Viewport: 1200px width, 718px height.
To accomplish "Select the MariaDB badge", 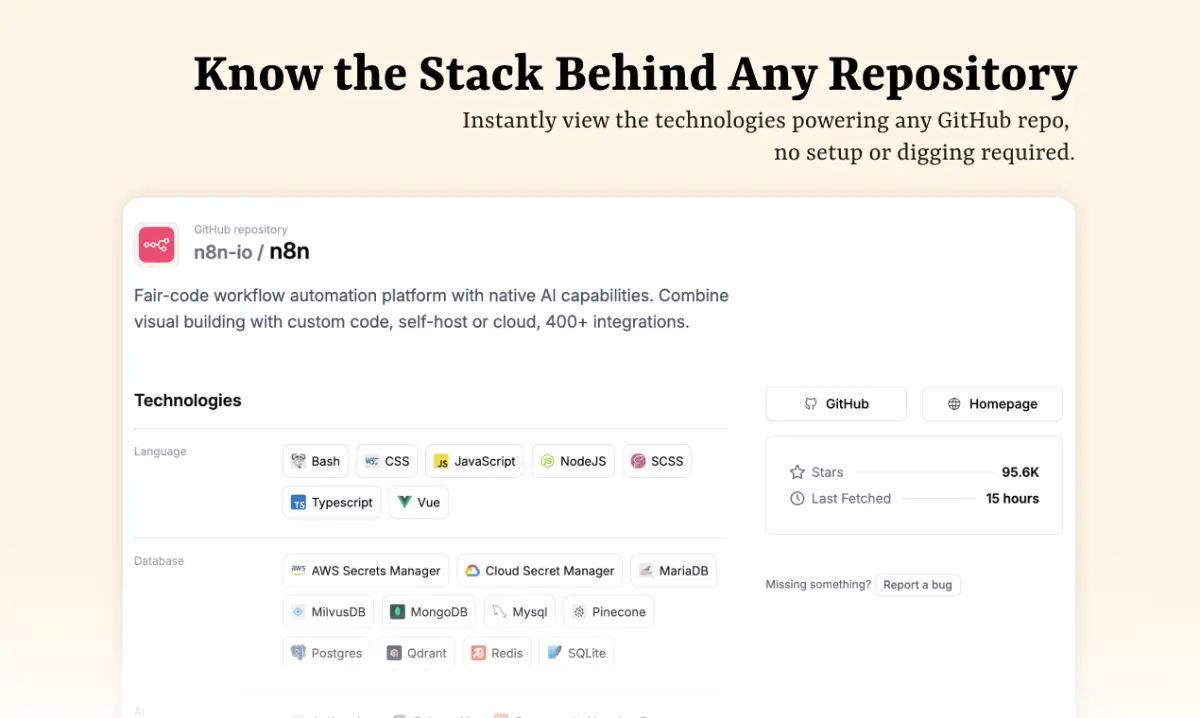I will (x=674, y=570).
